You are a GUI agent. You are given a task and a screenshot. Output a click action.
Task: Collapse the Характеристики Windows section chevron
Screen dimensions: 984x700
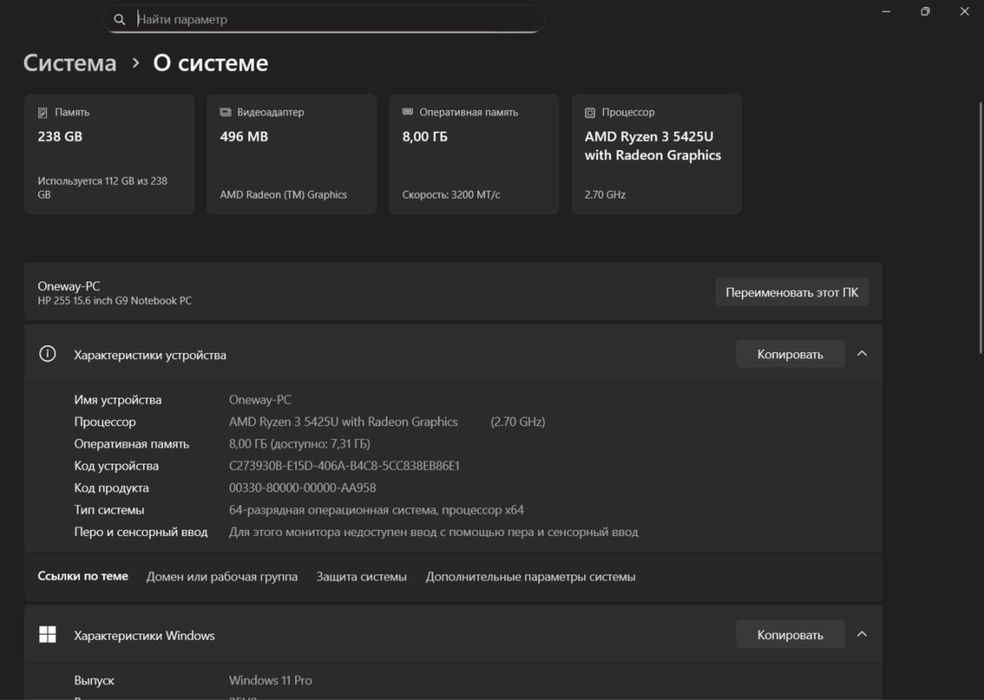862,634
